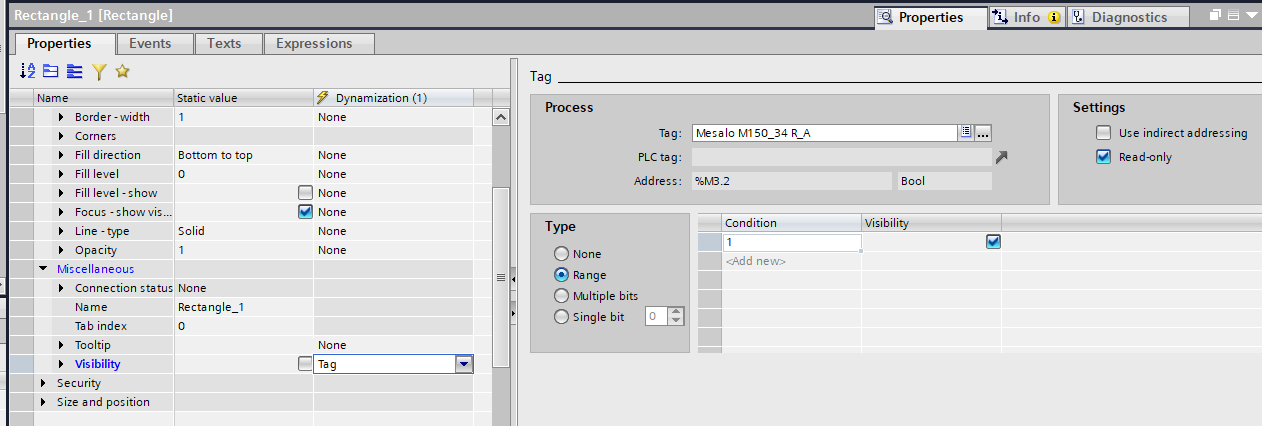Uncheck the Read-only setting
Viewport: 1262px width, 426px height.
(x=1103, y=157)
